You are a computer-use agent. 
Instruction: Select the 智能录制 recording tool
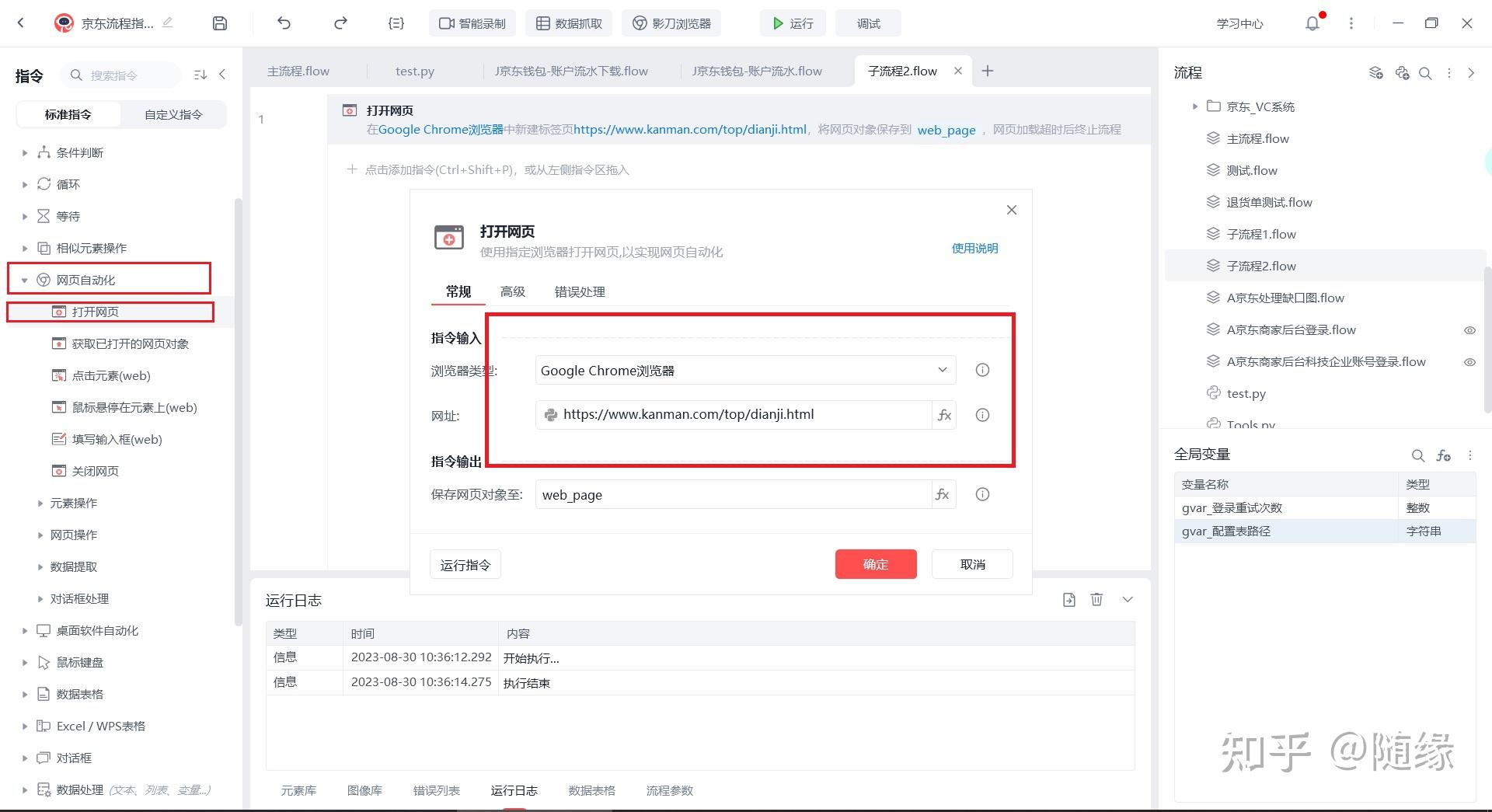tap(472, 23)
